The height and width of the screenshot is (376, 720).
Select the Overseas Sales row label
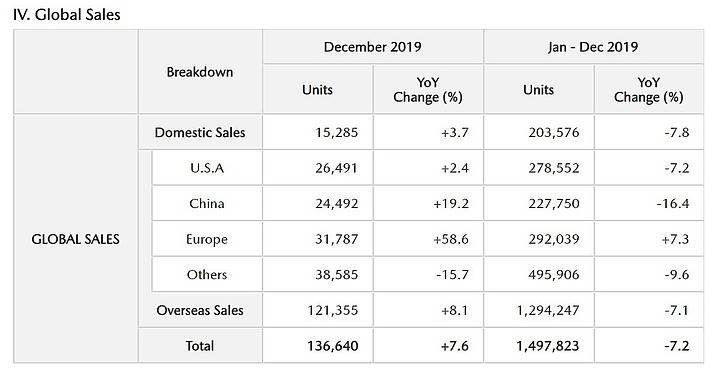point(200,310)
